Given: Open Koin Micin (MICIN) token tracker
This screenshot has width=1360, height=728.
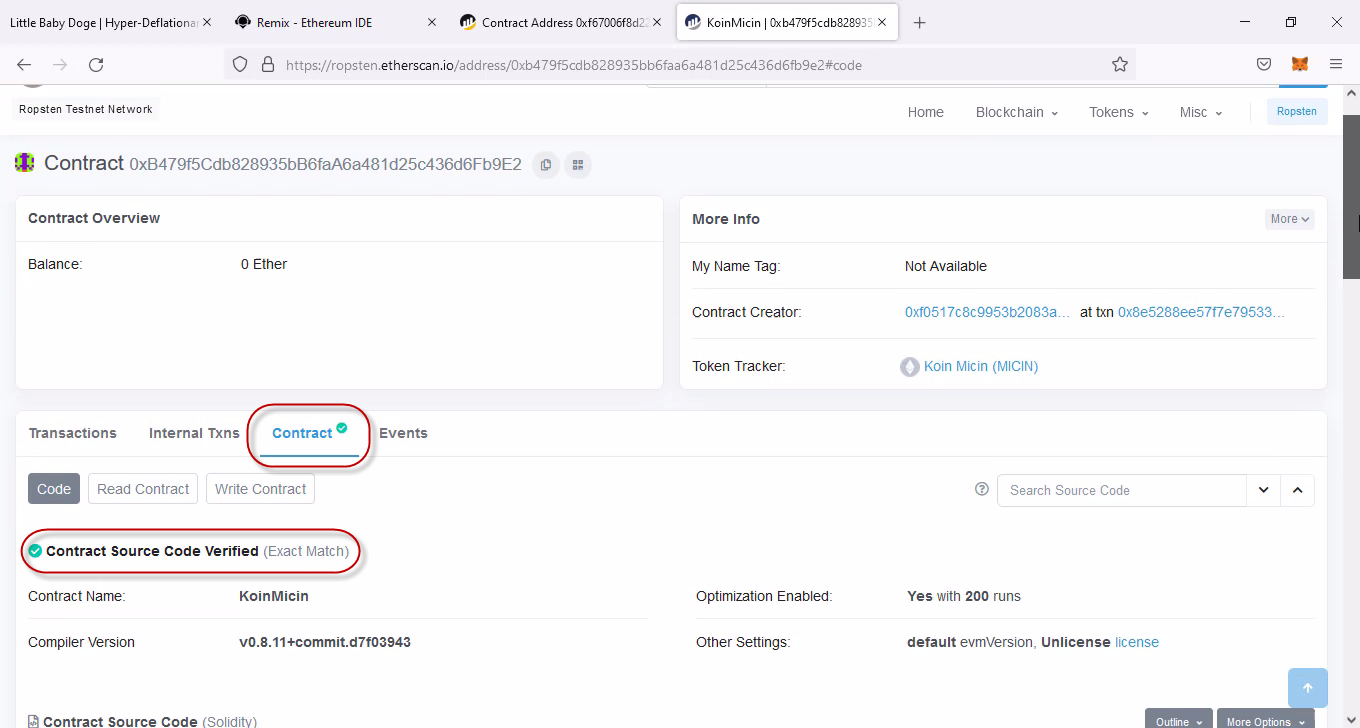Looking at the screenshot, I should (x=980, y=366).
